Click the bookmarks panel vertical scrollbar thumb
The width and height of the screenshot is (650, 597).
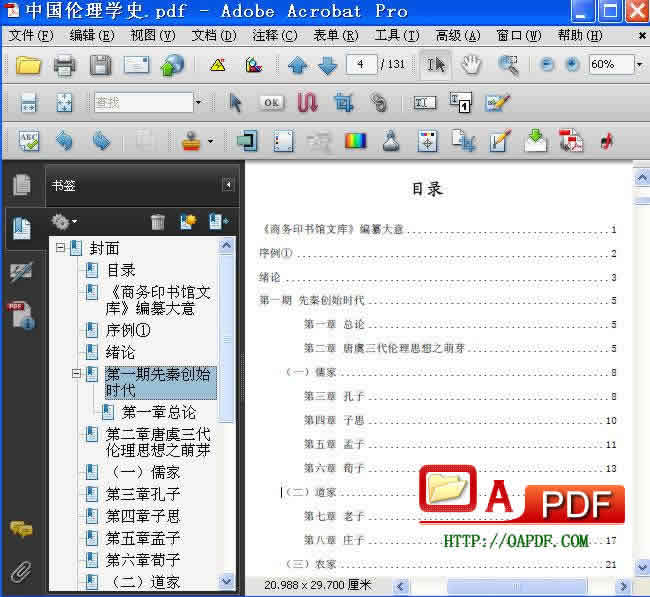227,339
